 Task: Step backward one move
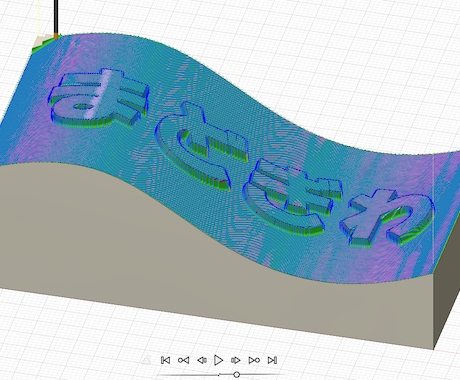(x=202, y=360)
